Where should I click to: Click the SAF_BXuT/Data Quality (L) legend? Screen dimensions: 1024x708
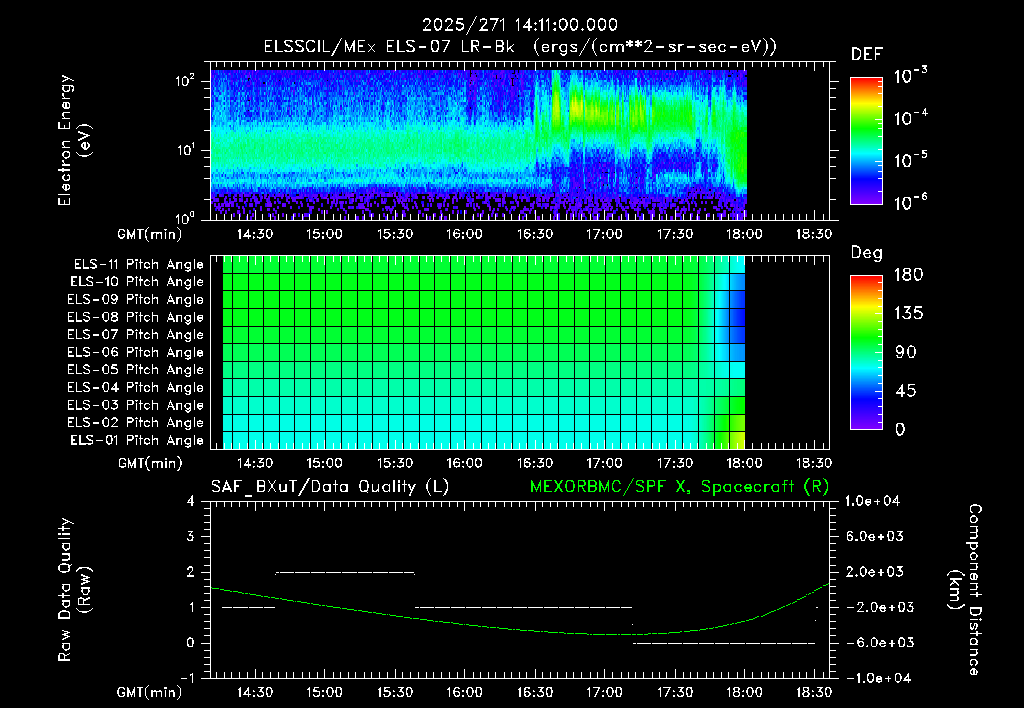pos(330,487)
